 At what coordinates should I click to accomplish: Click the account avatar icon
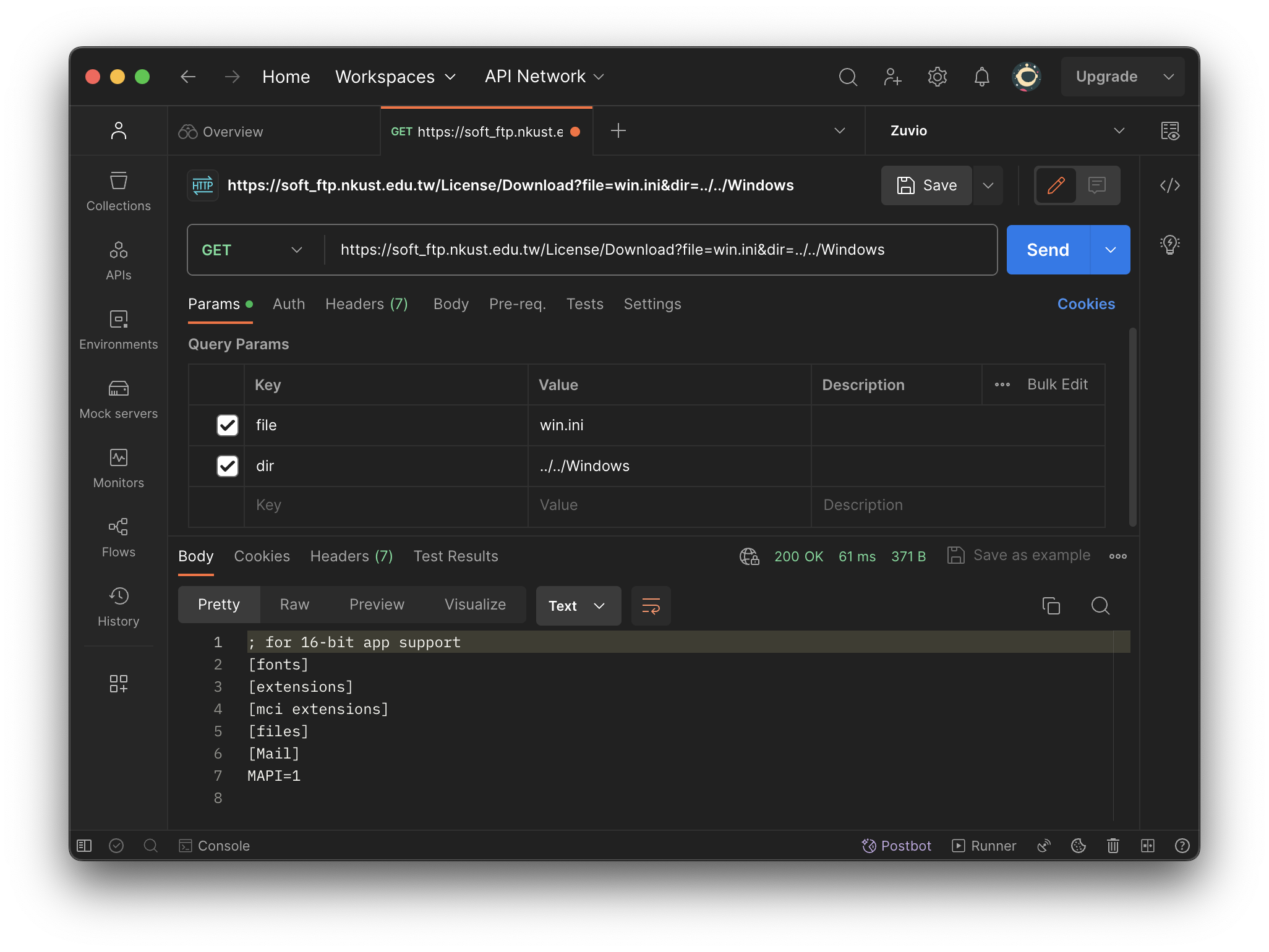tap(1027, 77)
